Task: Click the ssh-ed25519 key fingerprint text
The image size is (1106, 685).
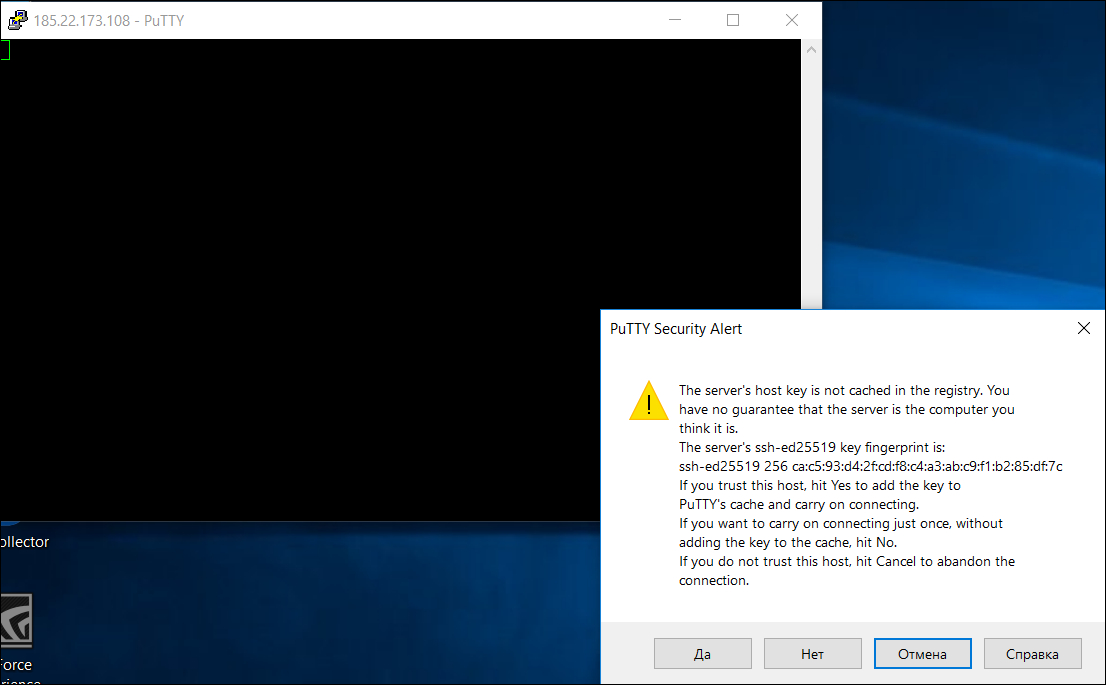Action: coord(870,466)
